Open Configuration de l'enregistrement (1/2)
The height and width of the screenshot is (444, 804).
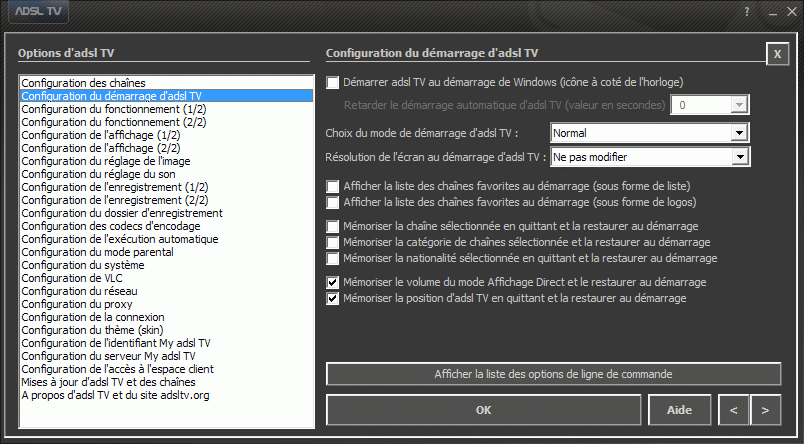(x=167, y=187)
